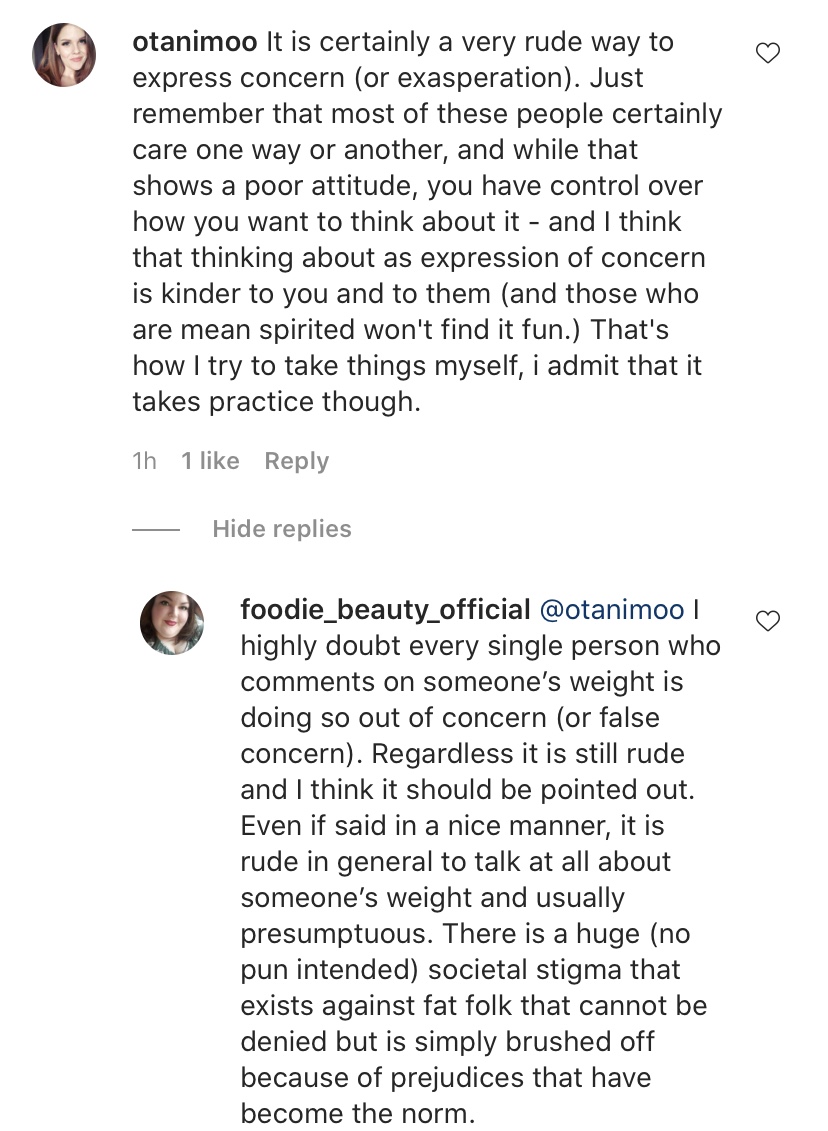Open foodie_beauty_official's profile picture

coord(172,622)
